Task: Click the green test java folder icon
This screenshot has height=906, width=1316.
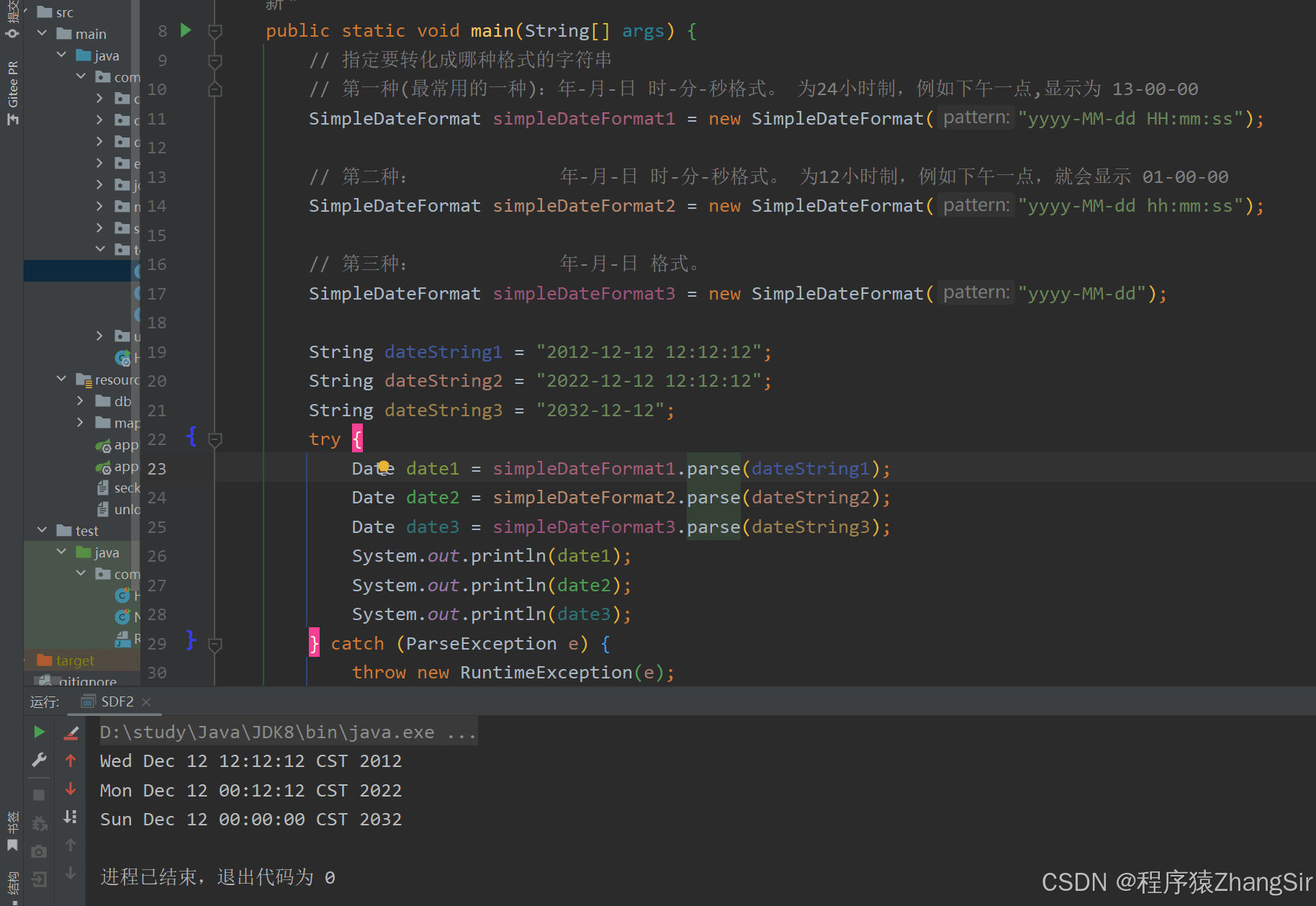Action: click(x=84, y=552)
